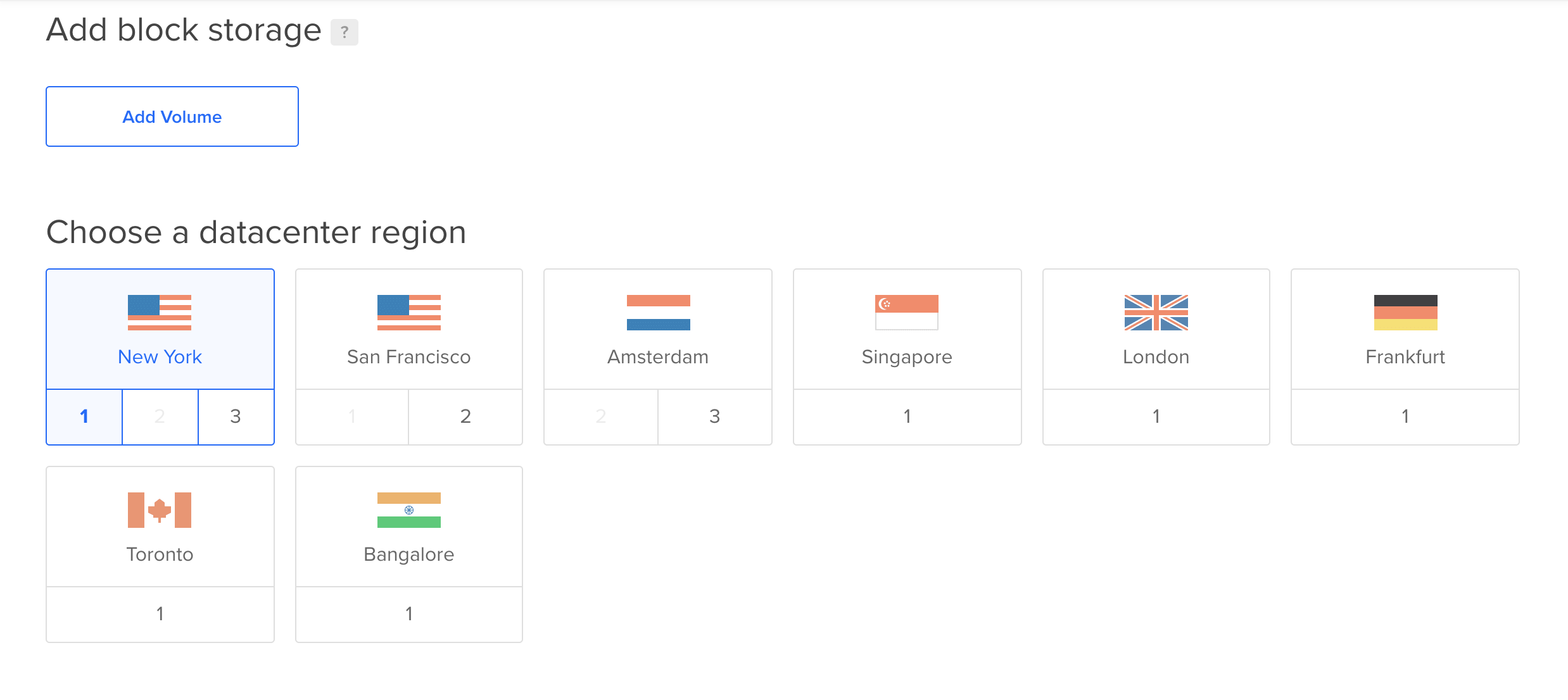This screenshot has width=1568, height=700.
Task: Click the New York US flag icon
Action: click(160, 313)
